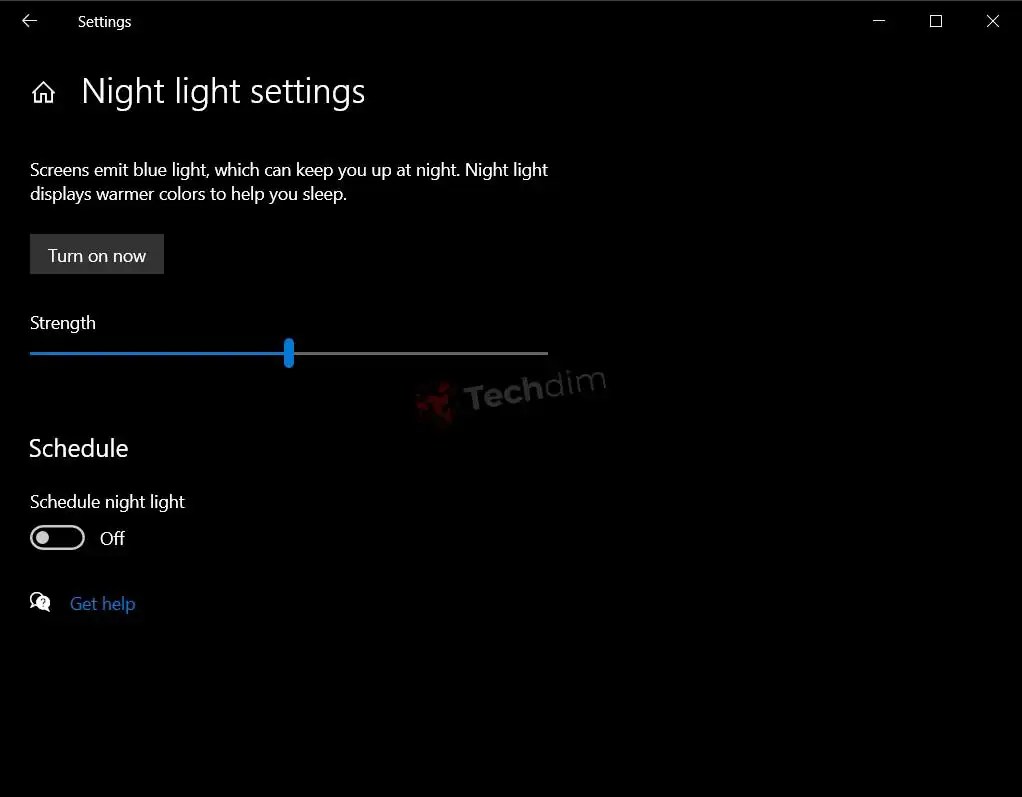Click the Strength slider handle

289,353
